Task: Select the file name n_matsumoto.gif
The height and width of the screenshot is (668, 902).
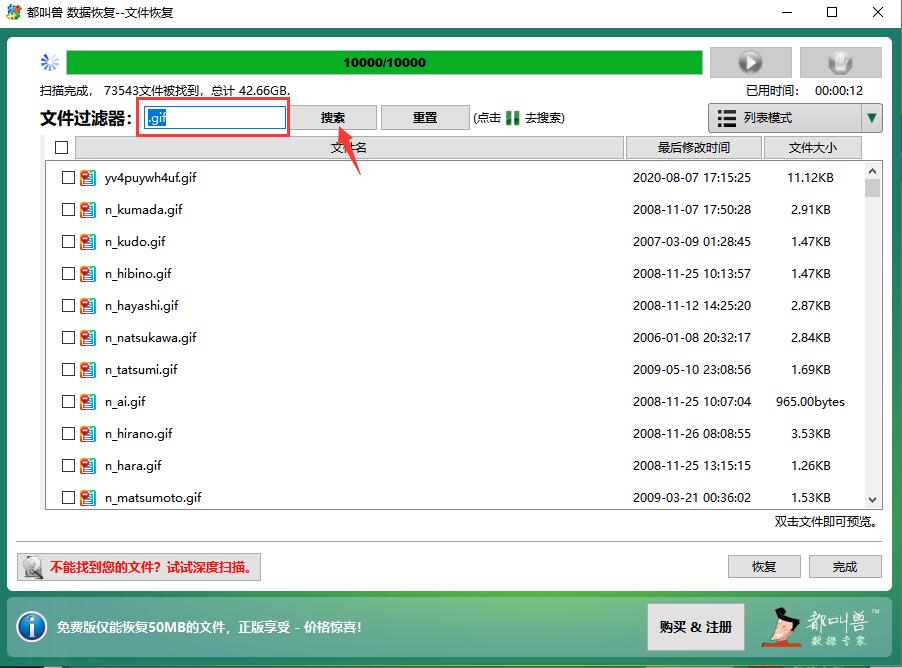Action: (x=153, y=498)
